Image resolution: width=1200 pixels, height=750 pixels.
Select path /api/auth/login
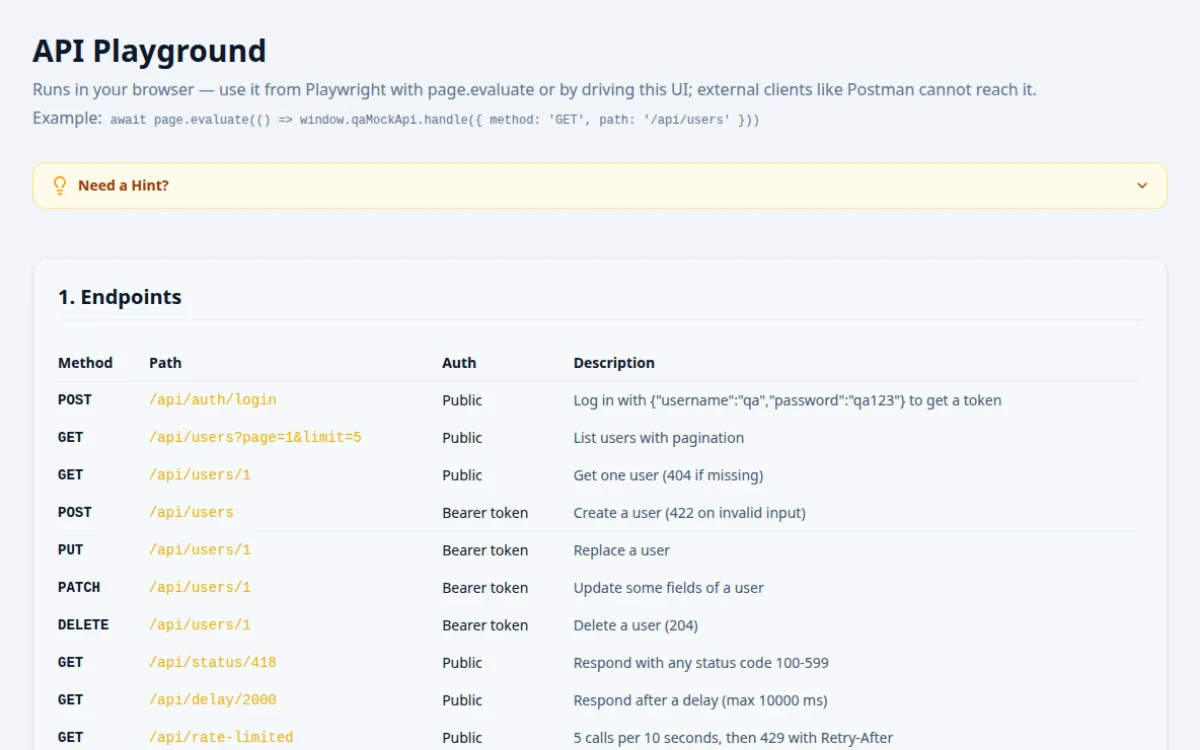(212, 400)
